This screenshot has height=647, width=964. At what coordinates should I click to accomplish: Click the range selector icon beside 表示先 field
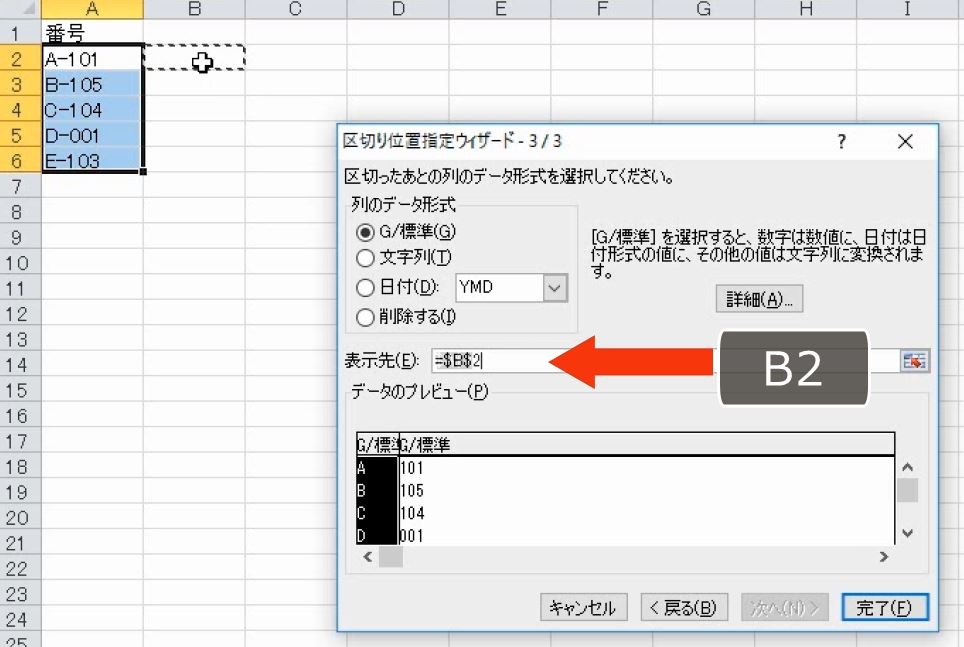(x=915, y=363)
